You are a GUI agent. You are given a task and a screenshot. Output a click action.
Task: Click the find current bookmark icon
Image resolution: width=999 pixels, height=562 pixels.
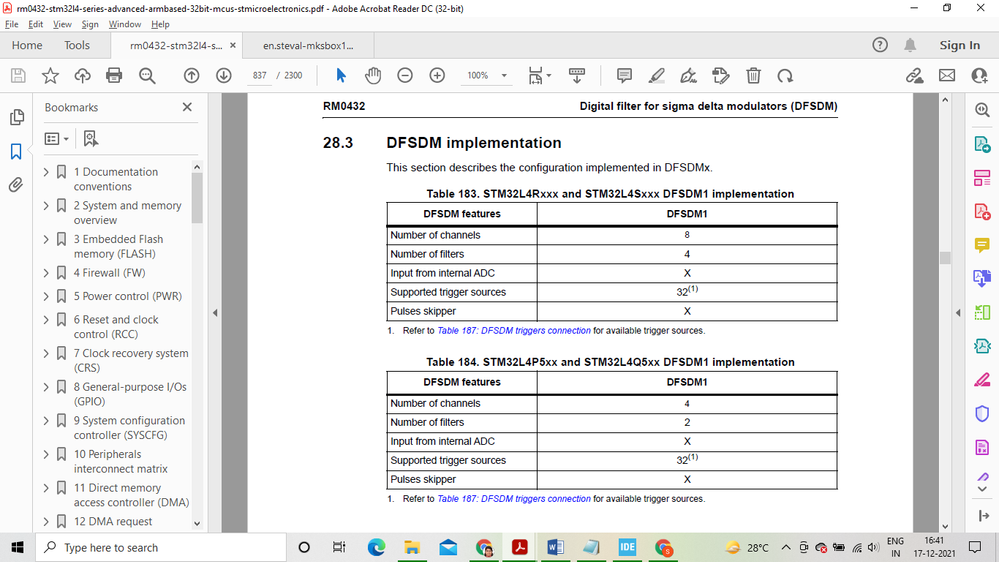[90, 138]
